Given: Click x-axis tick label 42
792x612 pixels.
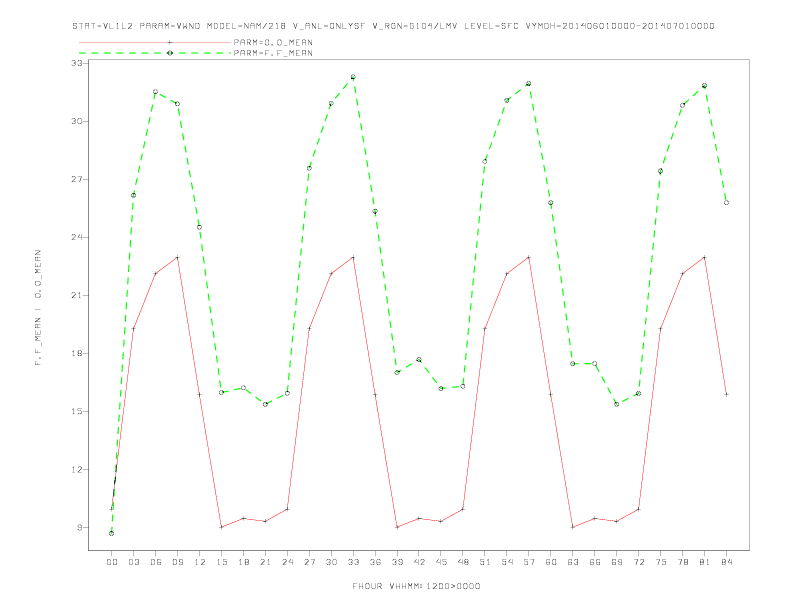Looking at the screenshot, I should [419, 562].
